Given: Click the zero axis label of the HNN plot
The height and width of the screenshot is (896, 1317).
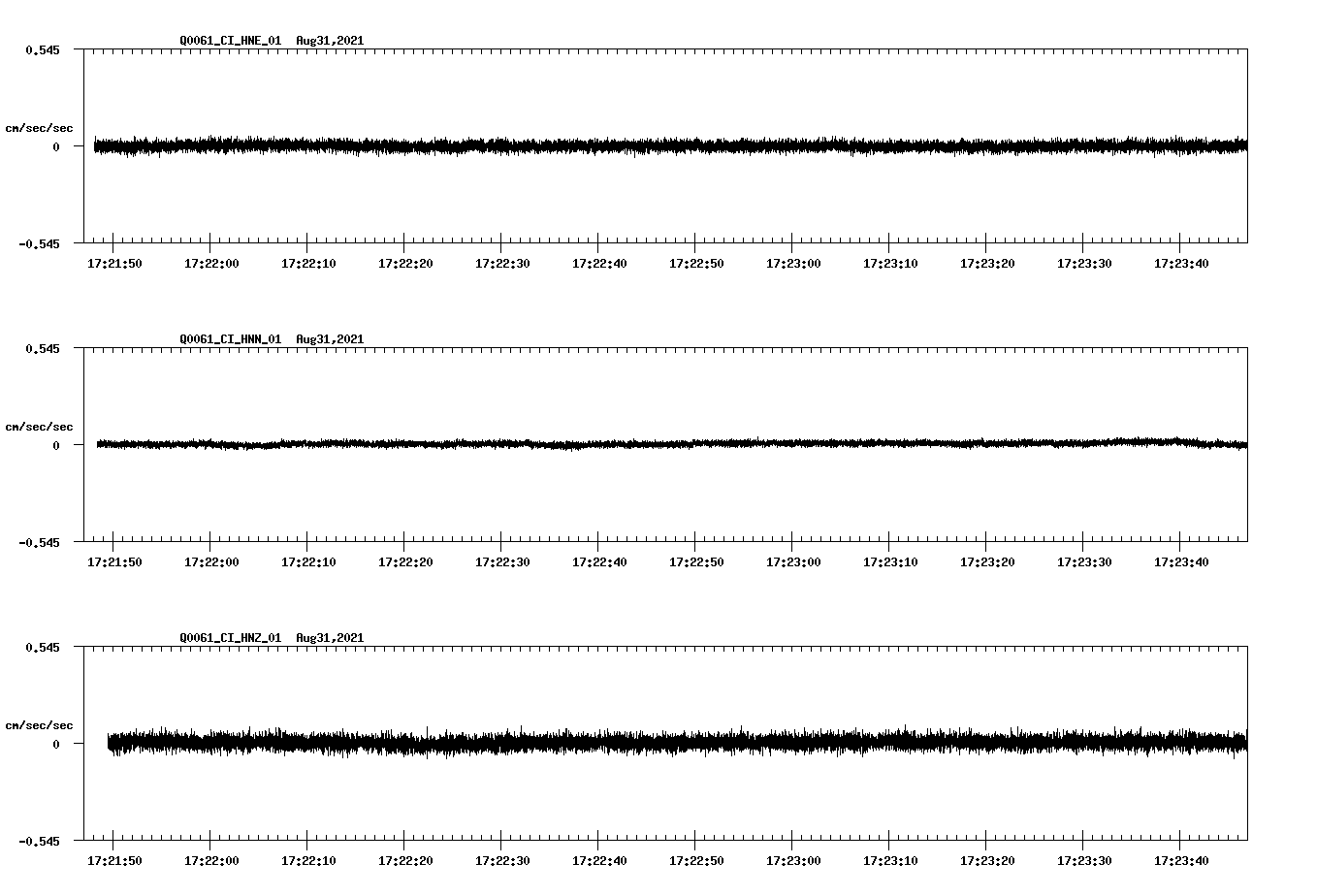Looking at the screenshot, I should coord(56,445).
